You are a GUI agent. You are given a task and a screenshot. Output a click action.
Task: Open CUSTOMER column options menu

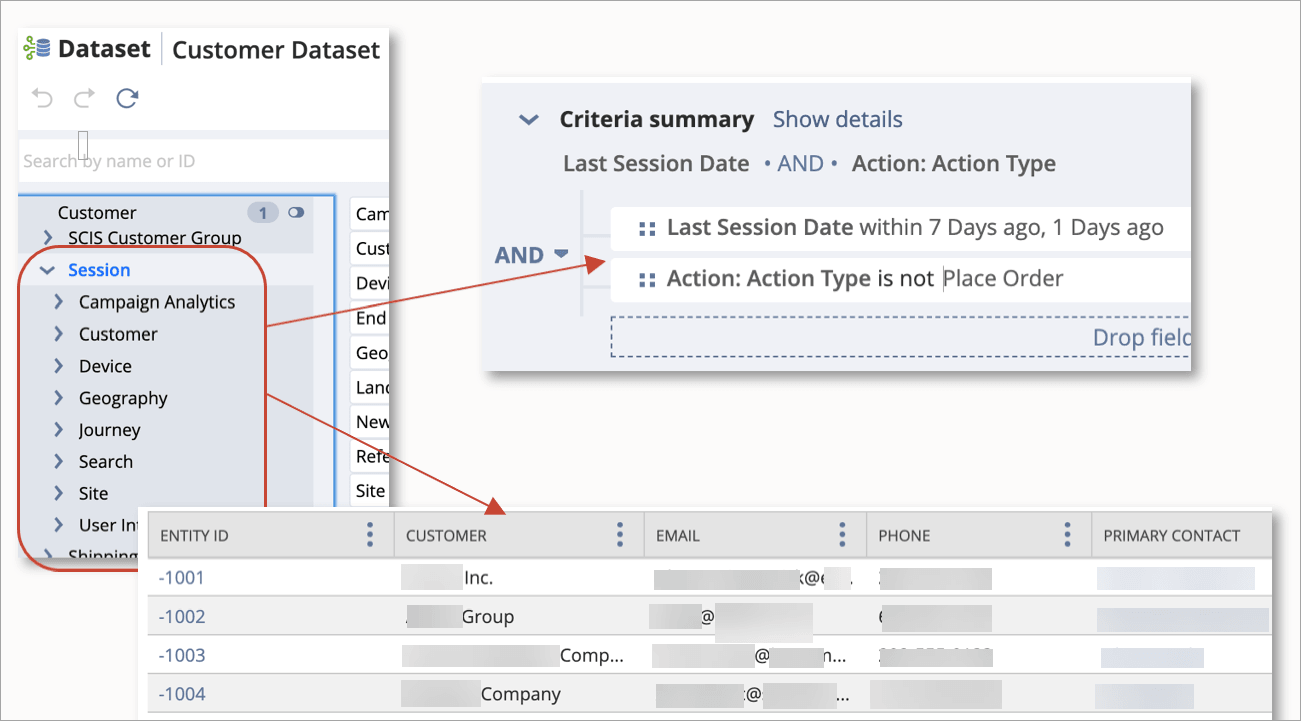pyautogui.click(x=621, y=535)
